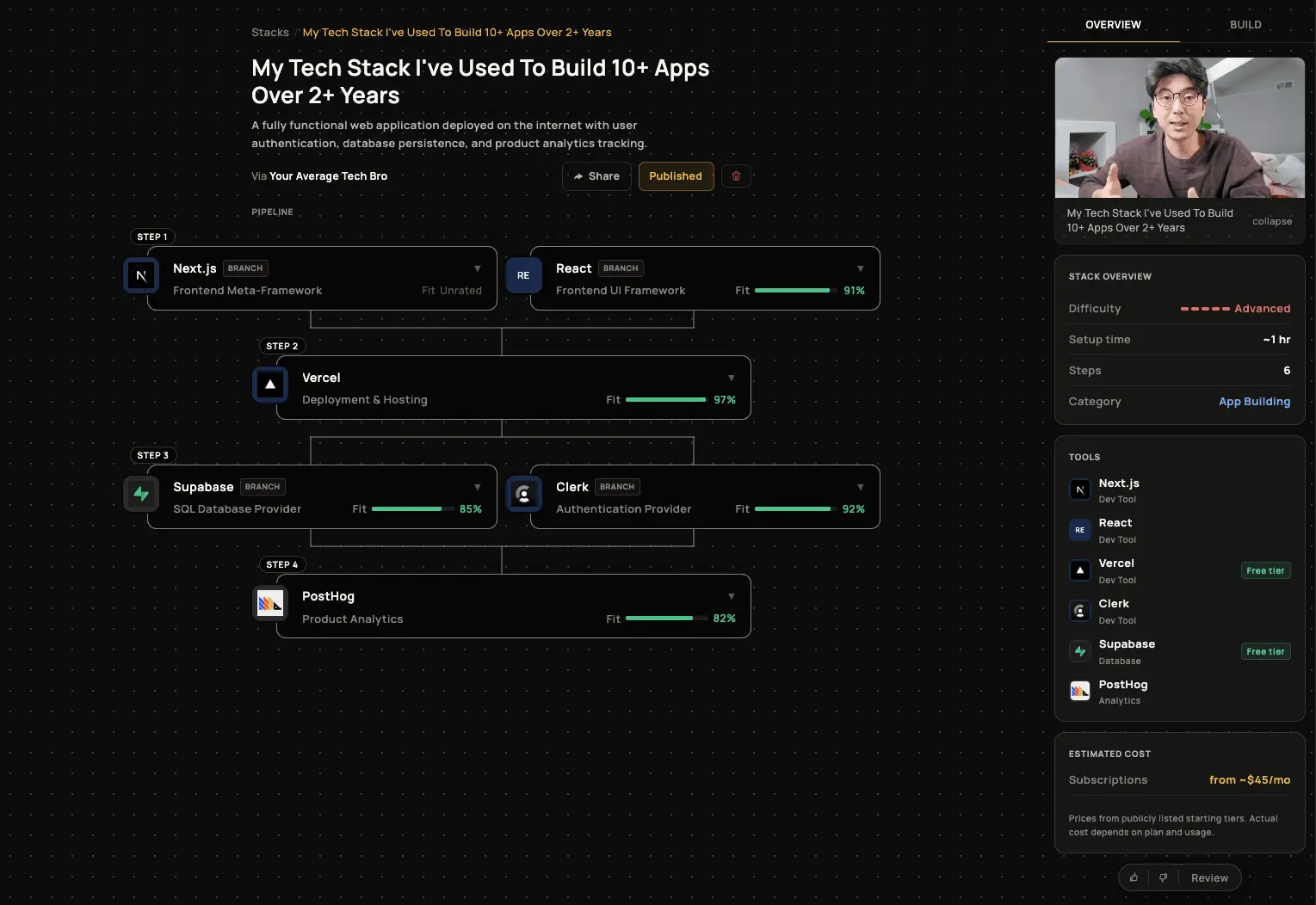Switch to the Overview tab
The height and width of the screenshot is (905, 1316).
1113,25
